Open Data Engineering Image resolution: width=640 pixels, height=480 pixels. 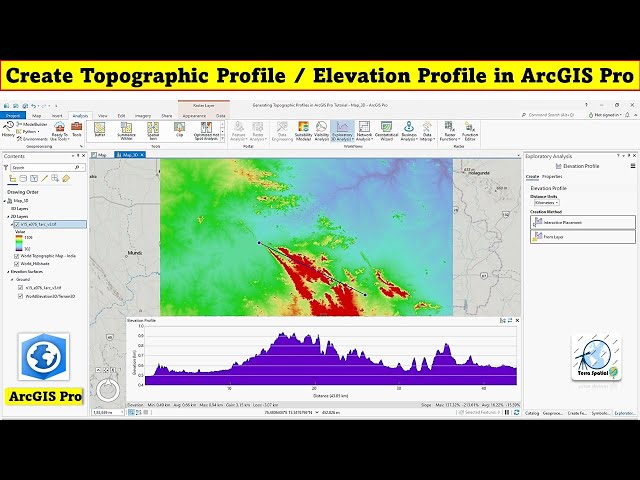pyautogui.click(x=282, y=131)
